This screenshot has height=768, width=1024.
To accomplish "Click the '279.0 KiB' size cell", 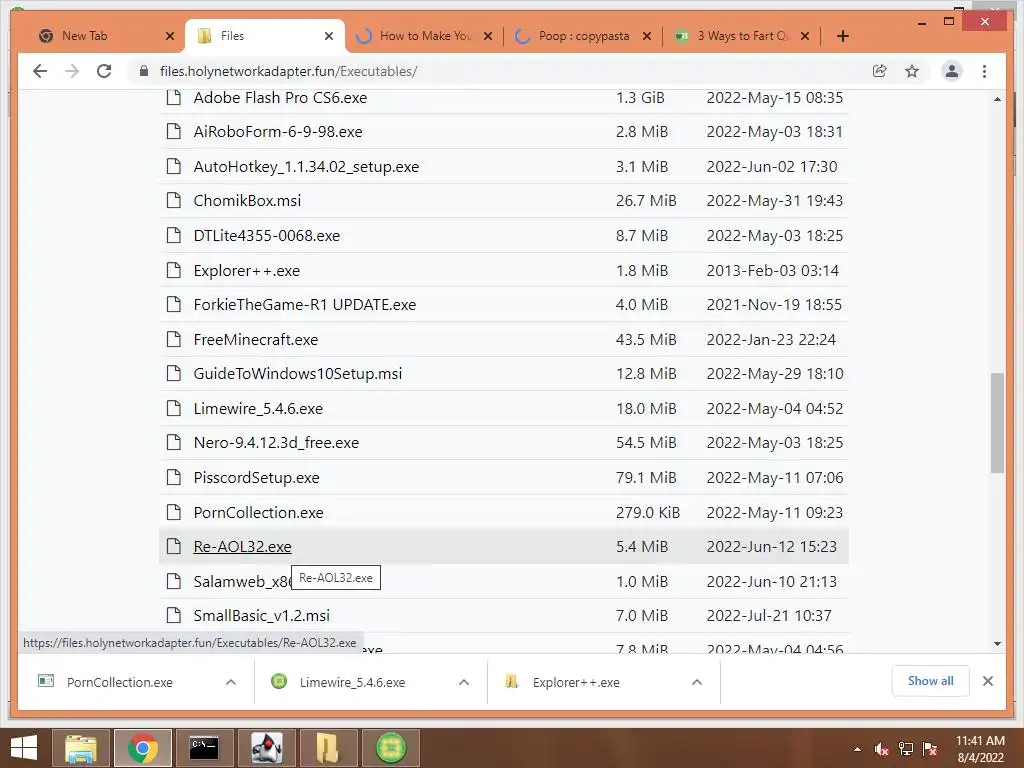I will pos(647,513).
